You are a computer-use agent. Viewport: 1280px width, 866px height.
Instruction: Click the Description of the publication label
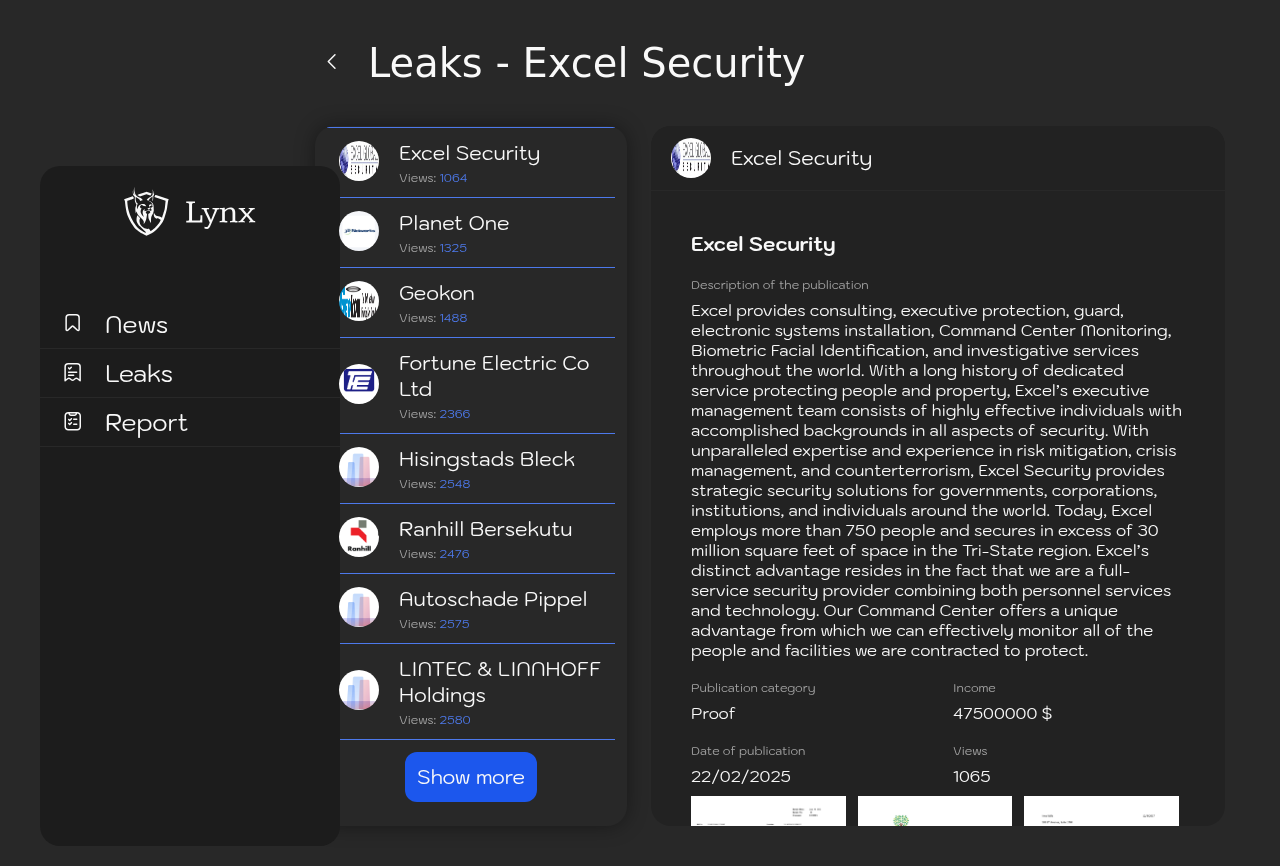point(780,285)
